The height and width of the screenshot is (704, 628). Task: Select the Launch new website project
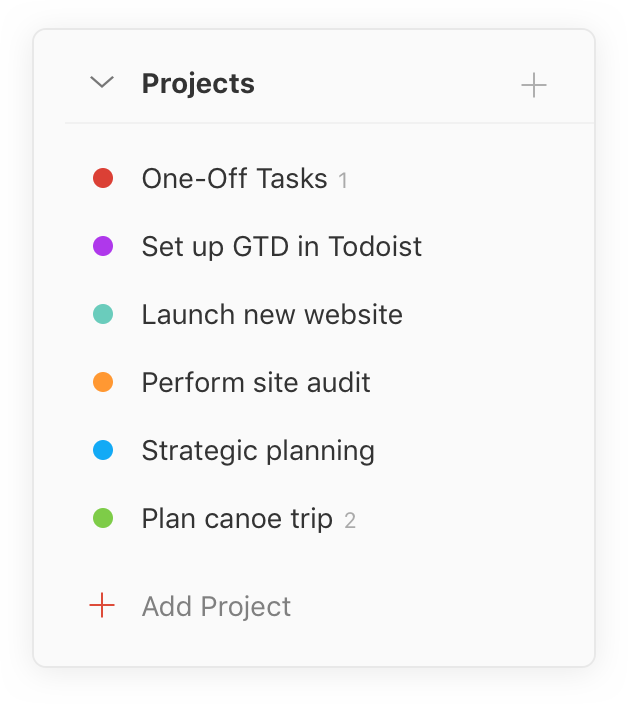[x=272, y=315]
